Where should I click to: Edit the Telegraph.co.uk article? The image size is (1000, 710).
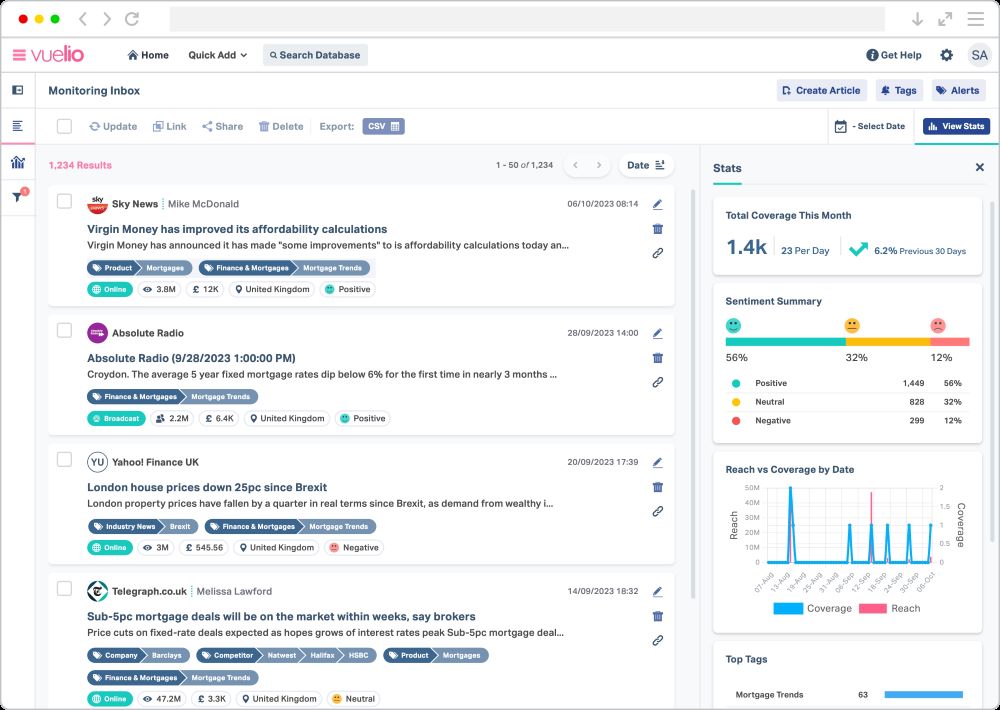[x=658, y=591]
